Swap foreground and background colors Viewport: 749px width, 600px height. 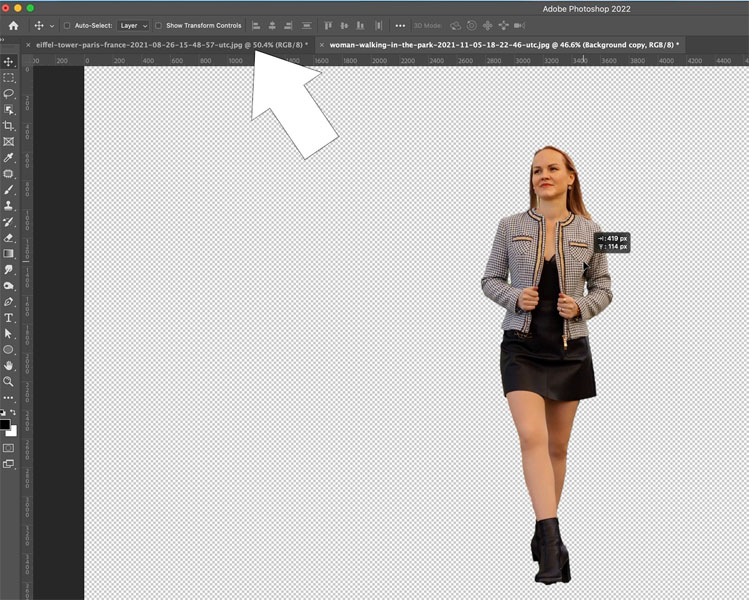click(13, 412)
